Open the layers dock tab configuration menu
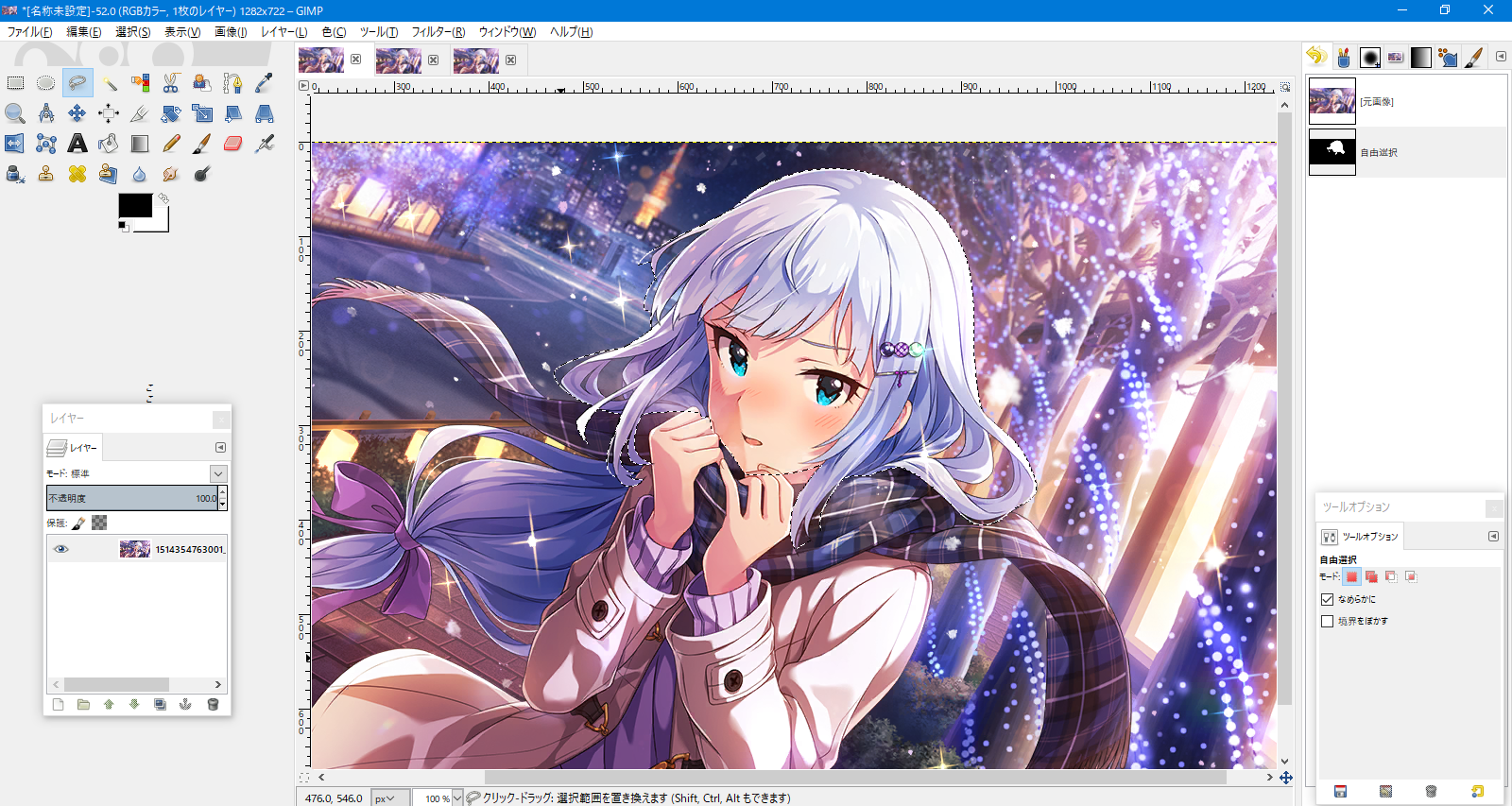 click(220, 447)
